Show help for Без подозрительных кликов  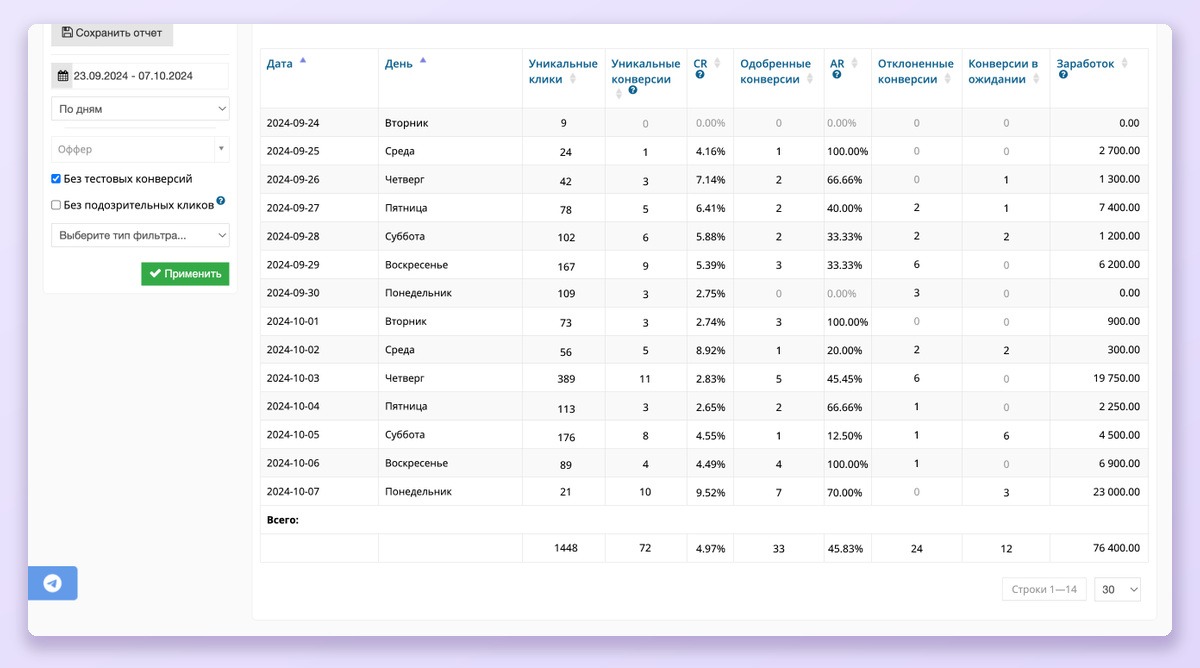click(x=221, y=201)
